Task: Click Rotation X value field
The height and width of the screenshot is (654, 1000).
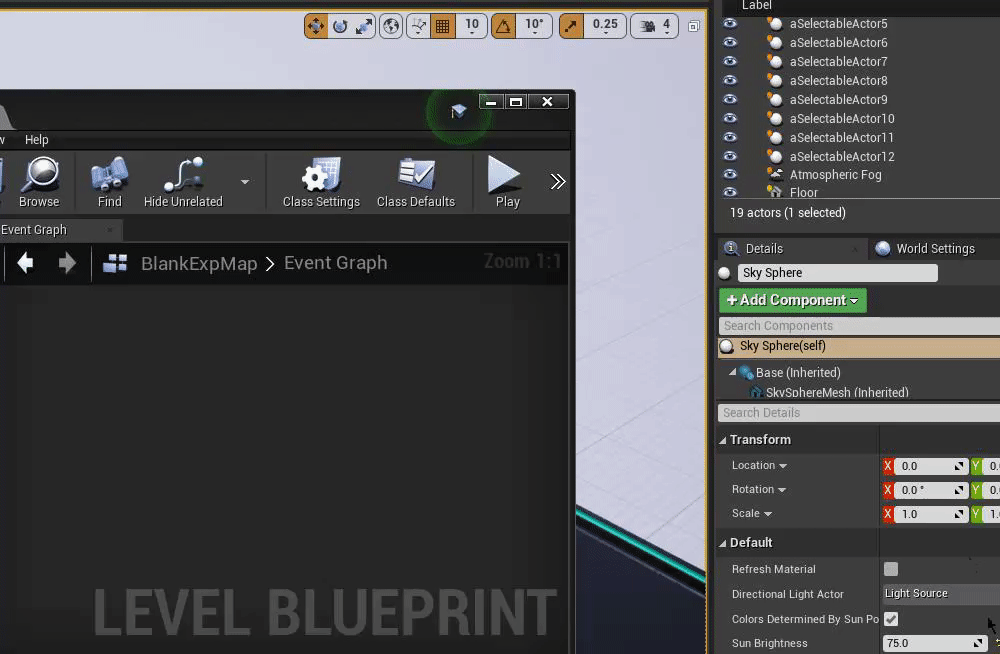Action: click(930, 490)
